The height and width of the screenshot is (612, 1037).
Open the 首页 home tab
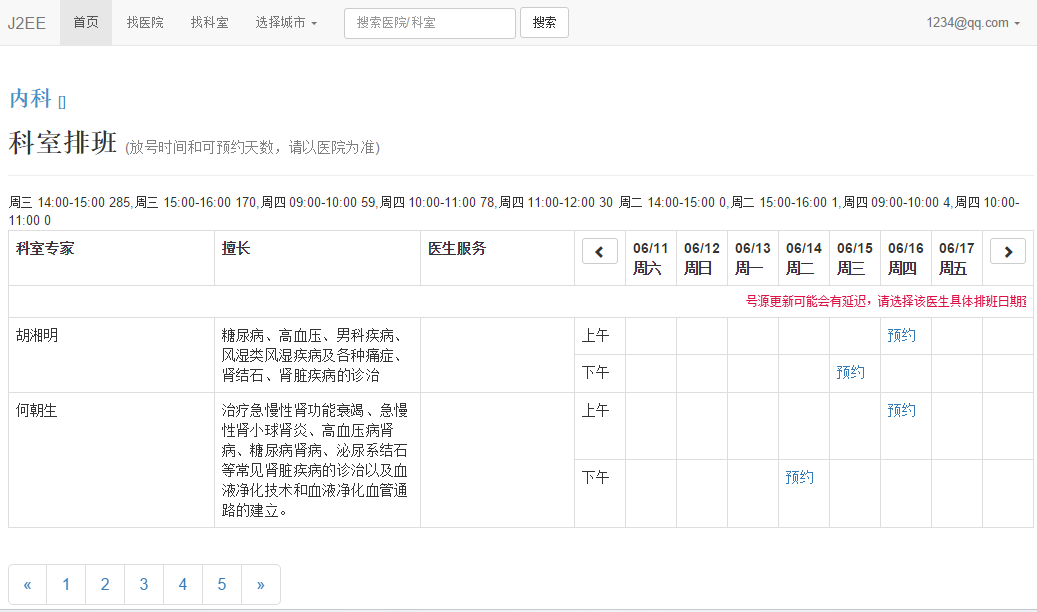[86, 23]
